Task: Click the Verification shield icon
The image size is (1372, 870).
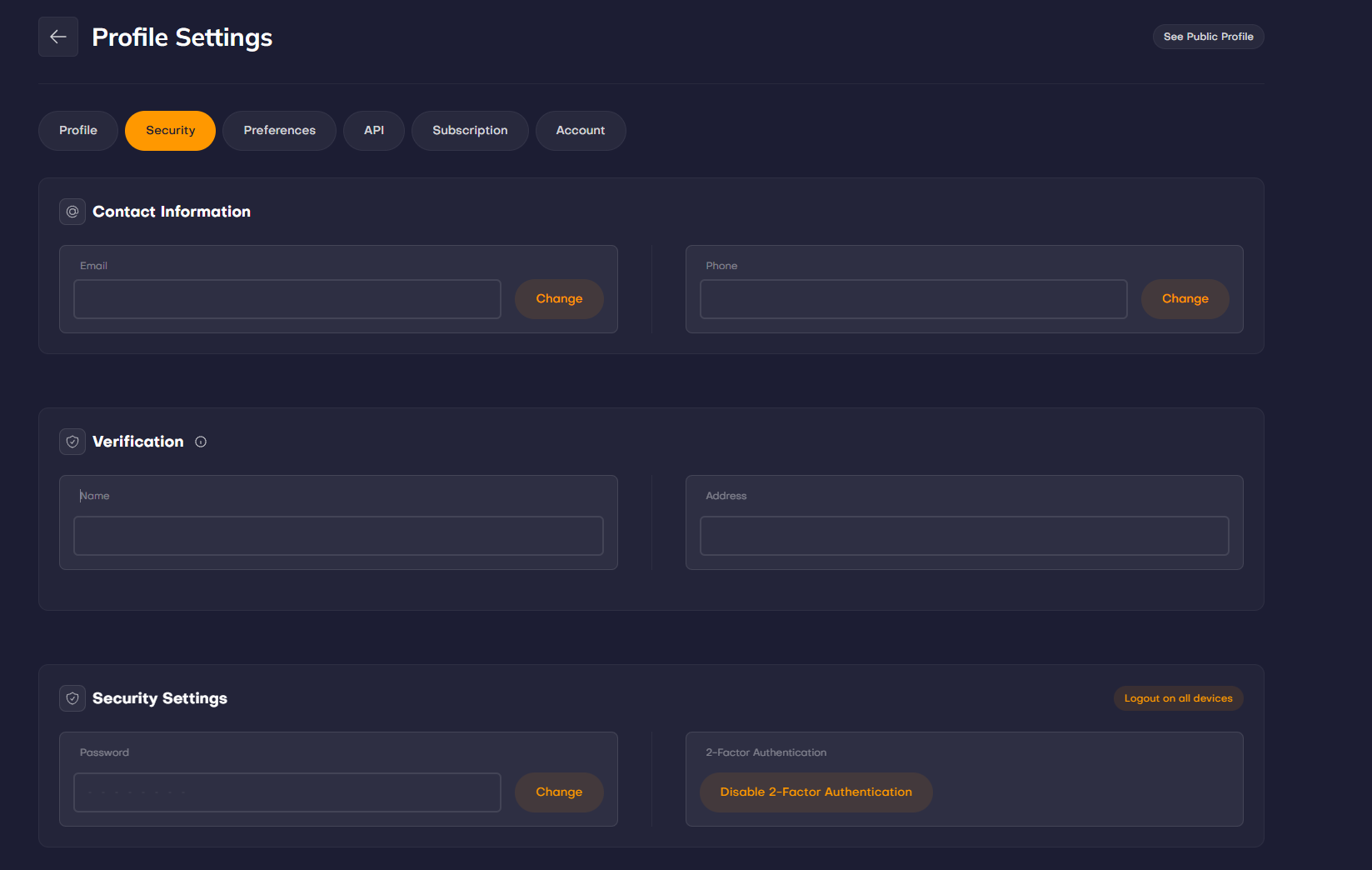Action: point(72,442)
